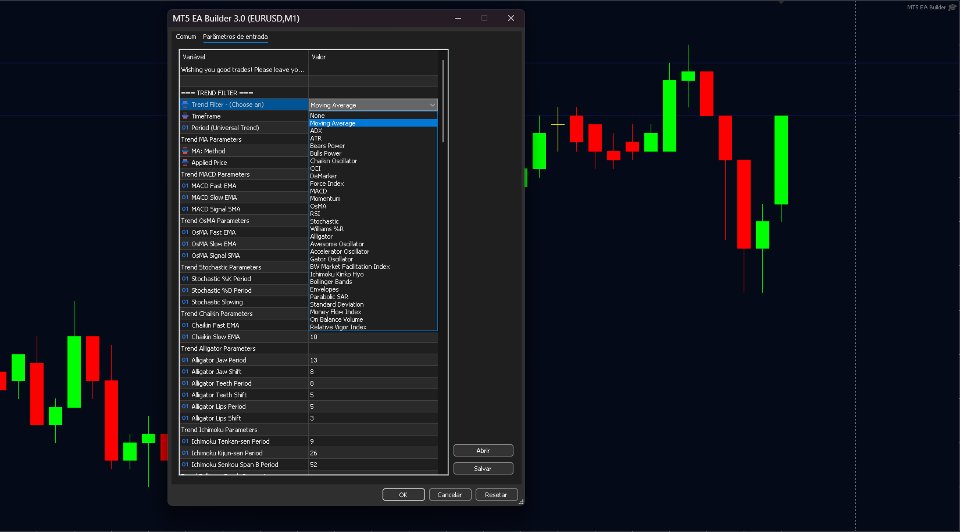Click the 01 icon of Stochastic %K Period
Screen dimensions: 960x532
tap(185, 279)
